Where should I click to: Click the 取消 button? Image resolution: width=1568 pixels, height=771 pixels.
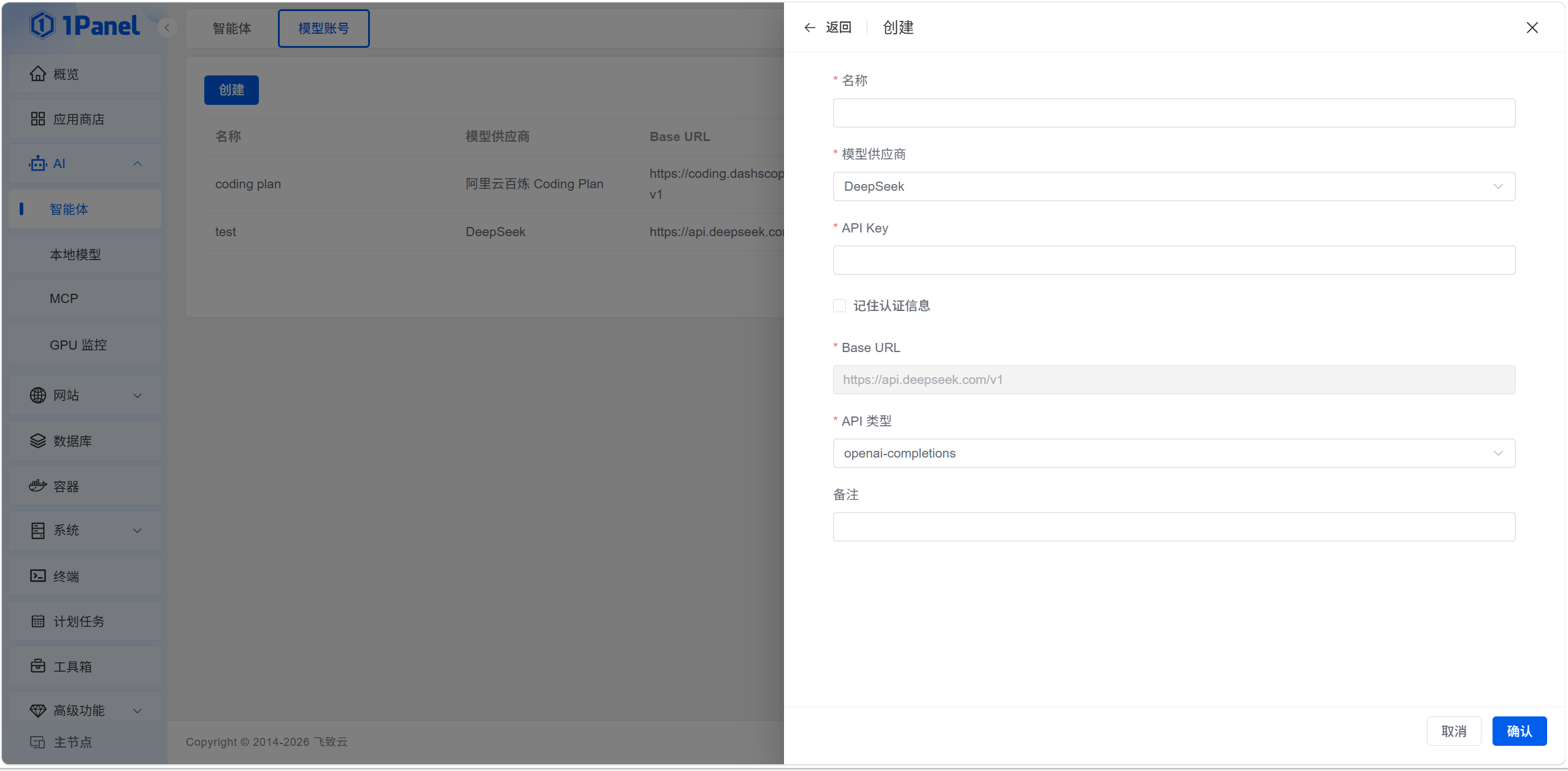1453,731
